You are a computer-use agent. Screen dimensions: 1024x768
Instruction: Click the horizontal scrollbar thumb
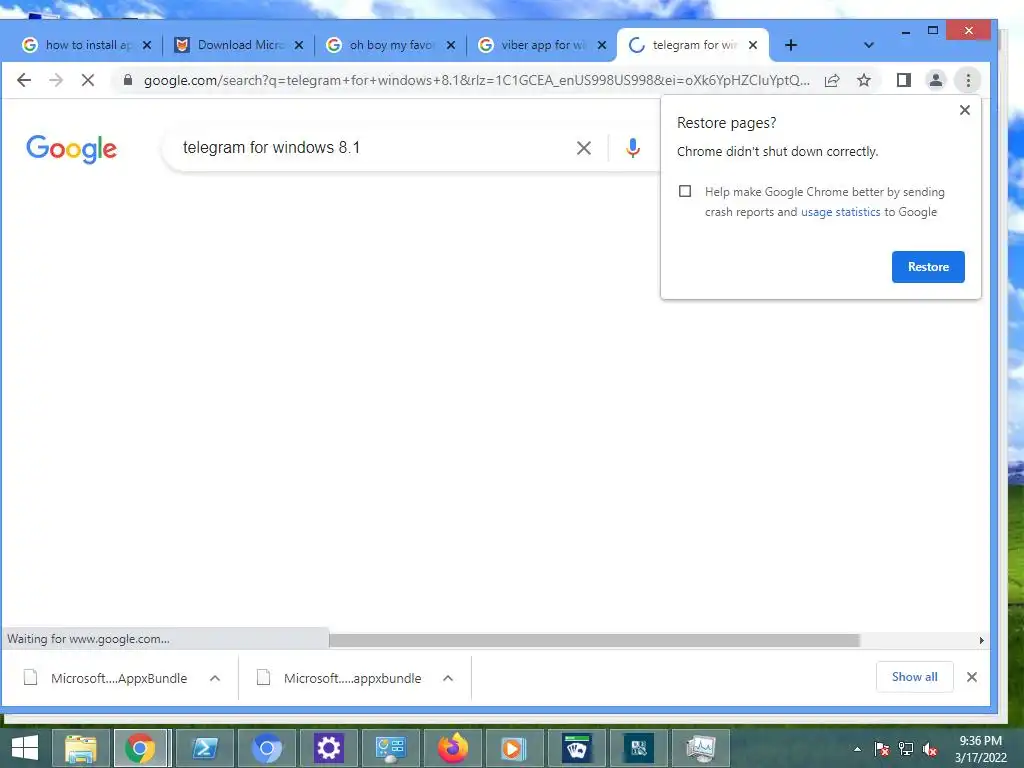(594, 640)
